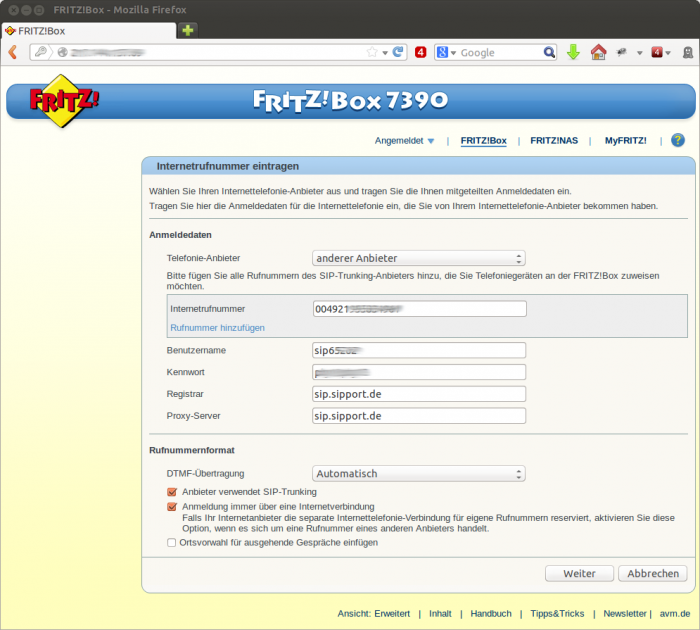Click the 'Rufnummer hinzufügen' link

[217, 327]
